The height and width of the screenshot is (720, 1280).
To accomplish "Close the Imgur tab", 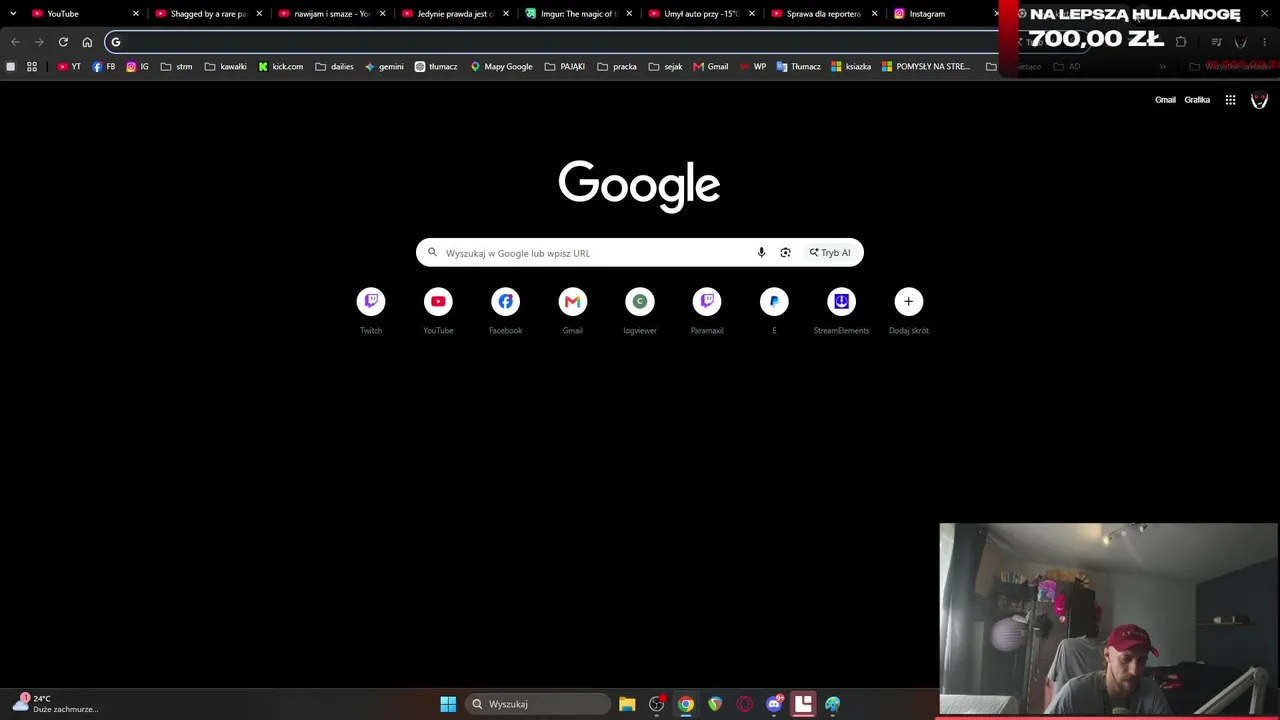I will (629, 14).
